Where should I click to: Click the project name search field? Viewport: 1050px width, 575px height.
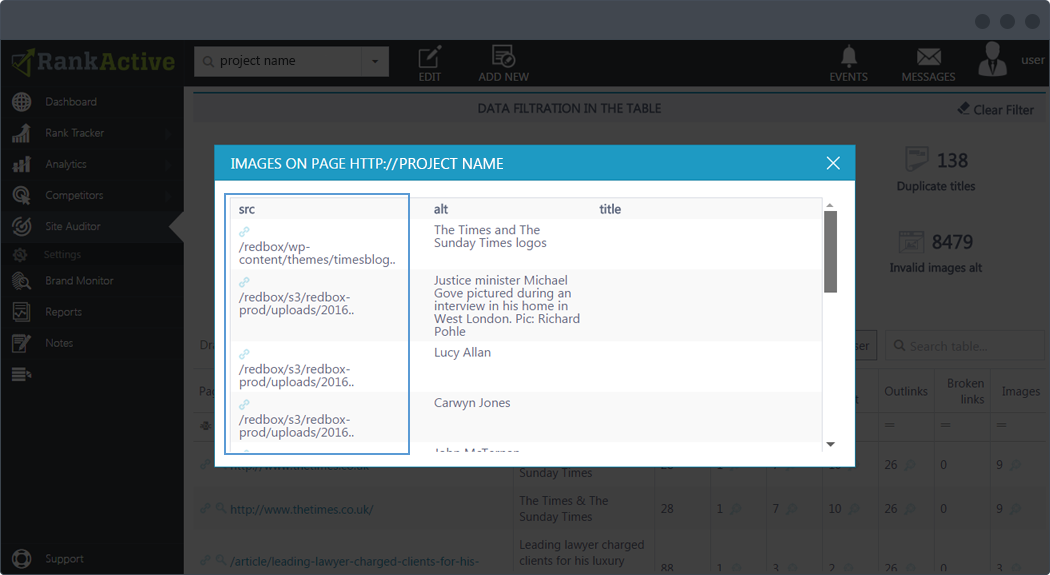(x=279, y=61)
